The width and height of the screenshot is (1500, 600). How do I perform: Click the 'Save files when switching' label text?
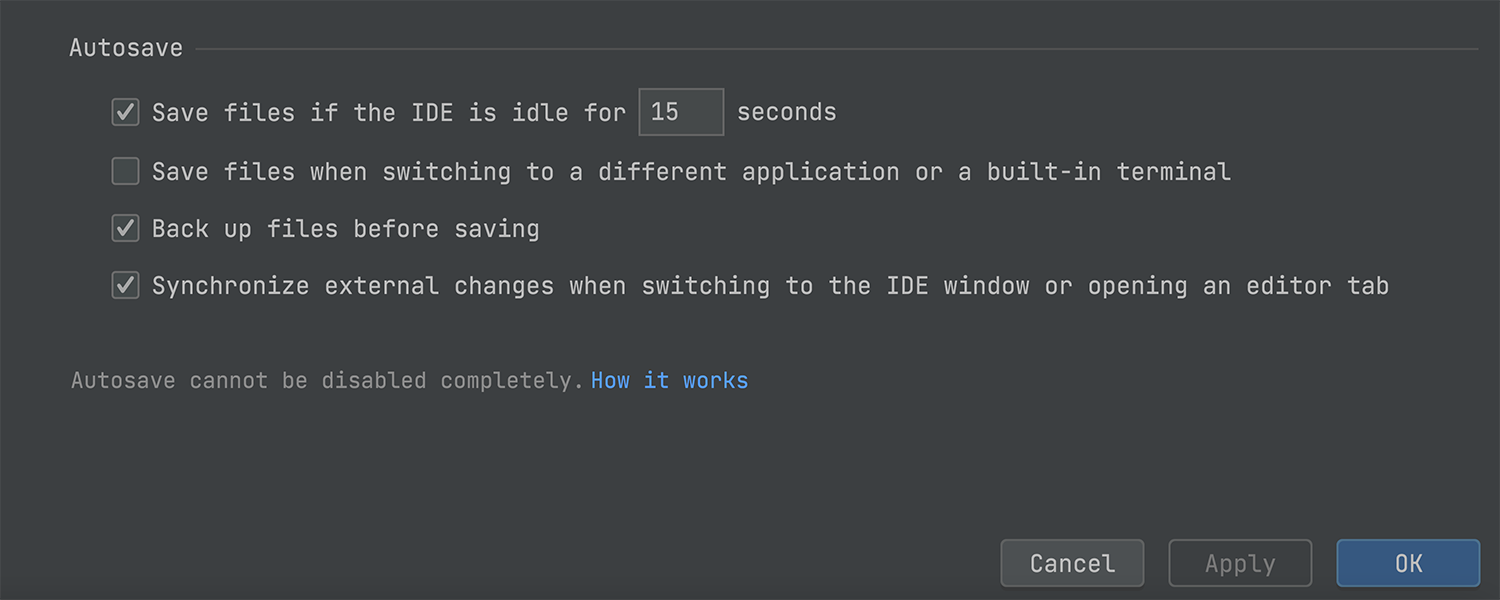332,172
